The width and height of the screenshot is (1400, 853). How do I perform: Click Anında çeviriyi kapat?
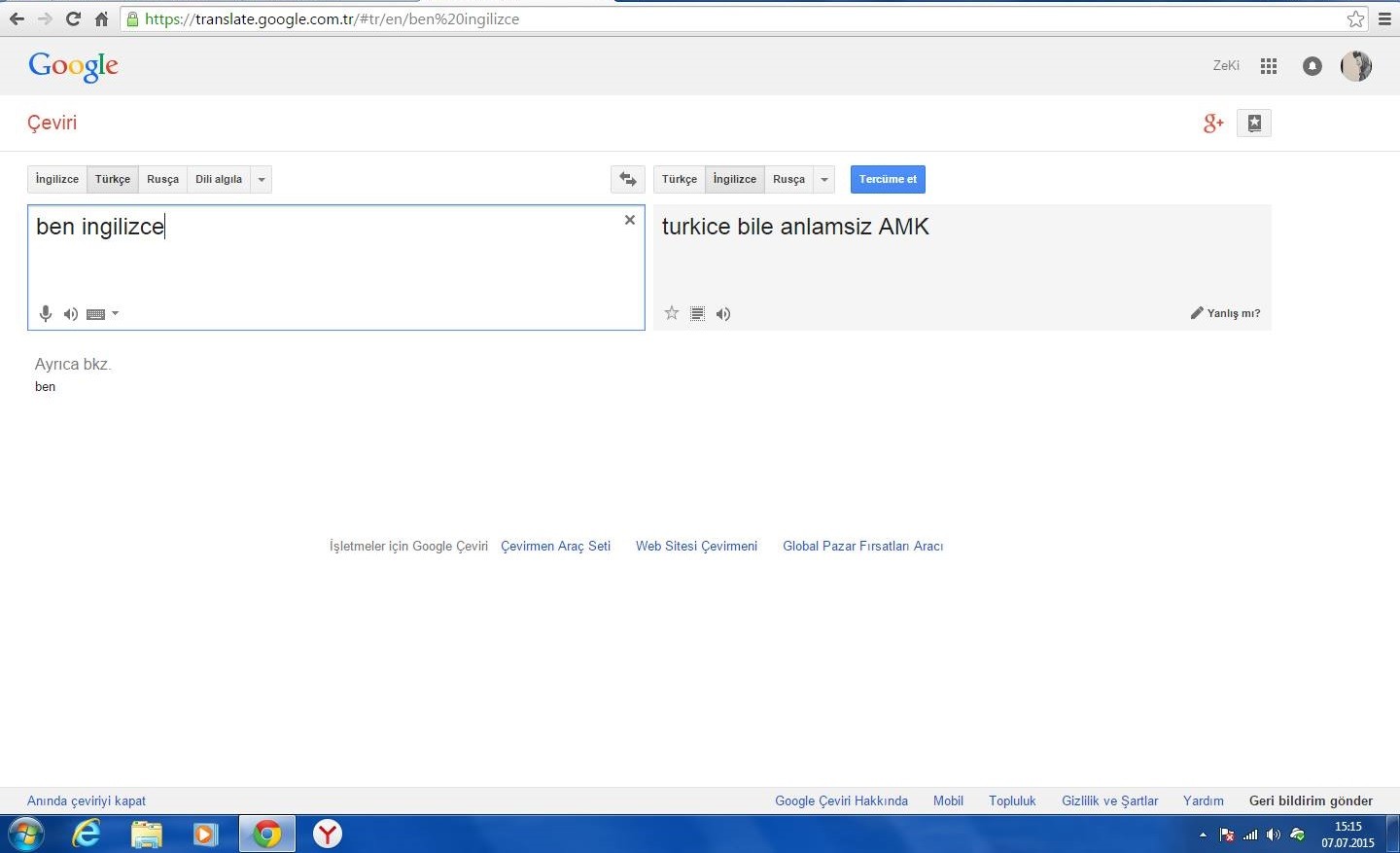[87, 801]
